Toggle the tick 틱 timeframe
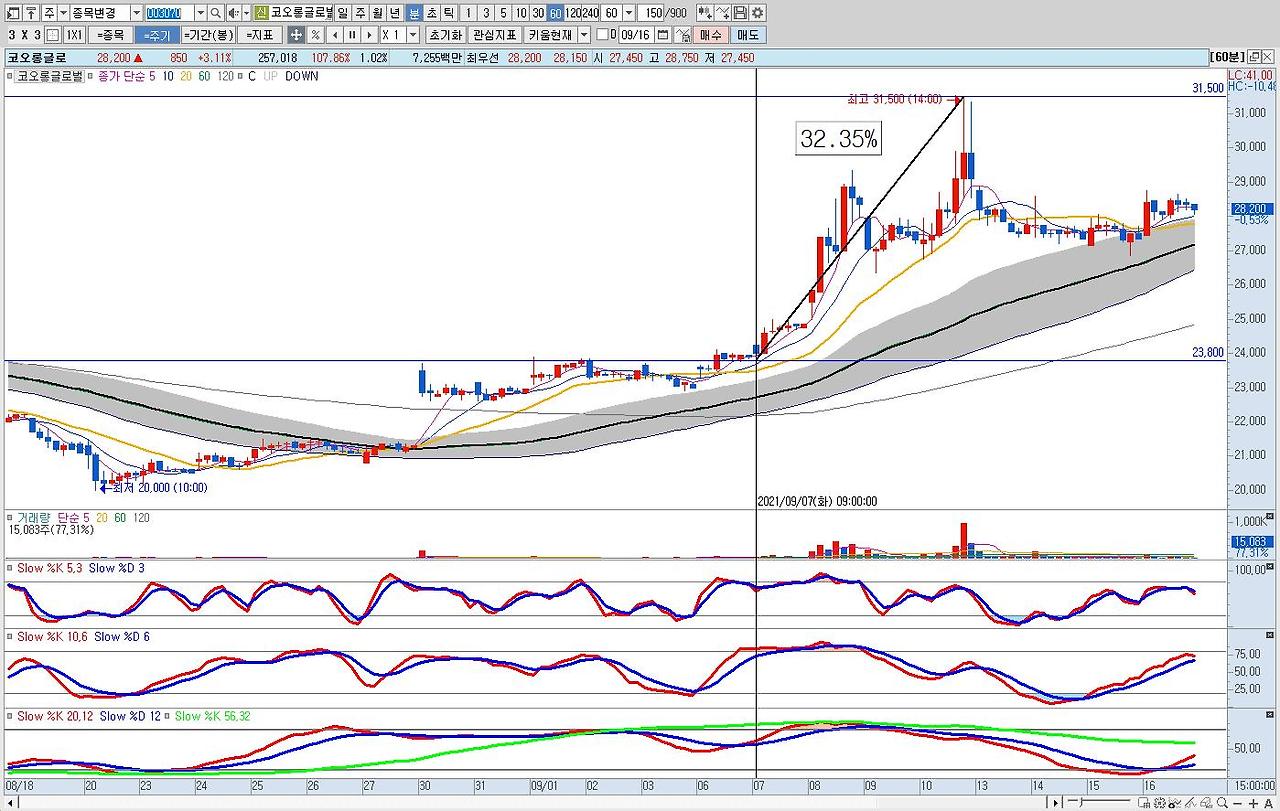The image size is (1280, 811). click(449, 13)
